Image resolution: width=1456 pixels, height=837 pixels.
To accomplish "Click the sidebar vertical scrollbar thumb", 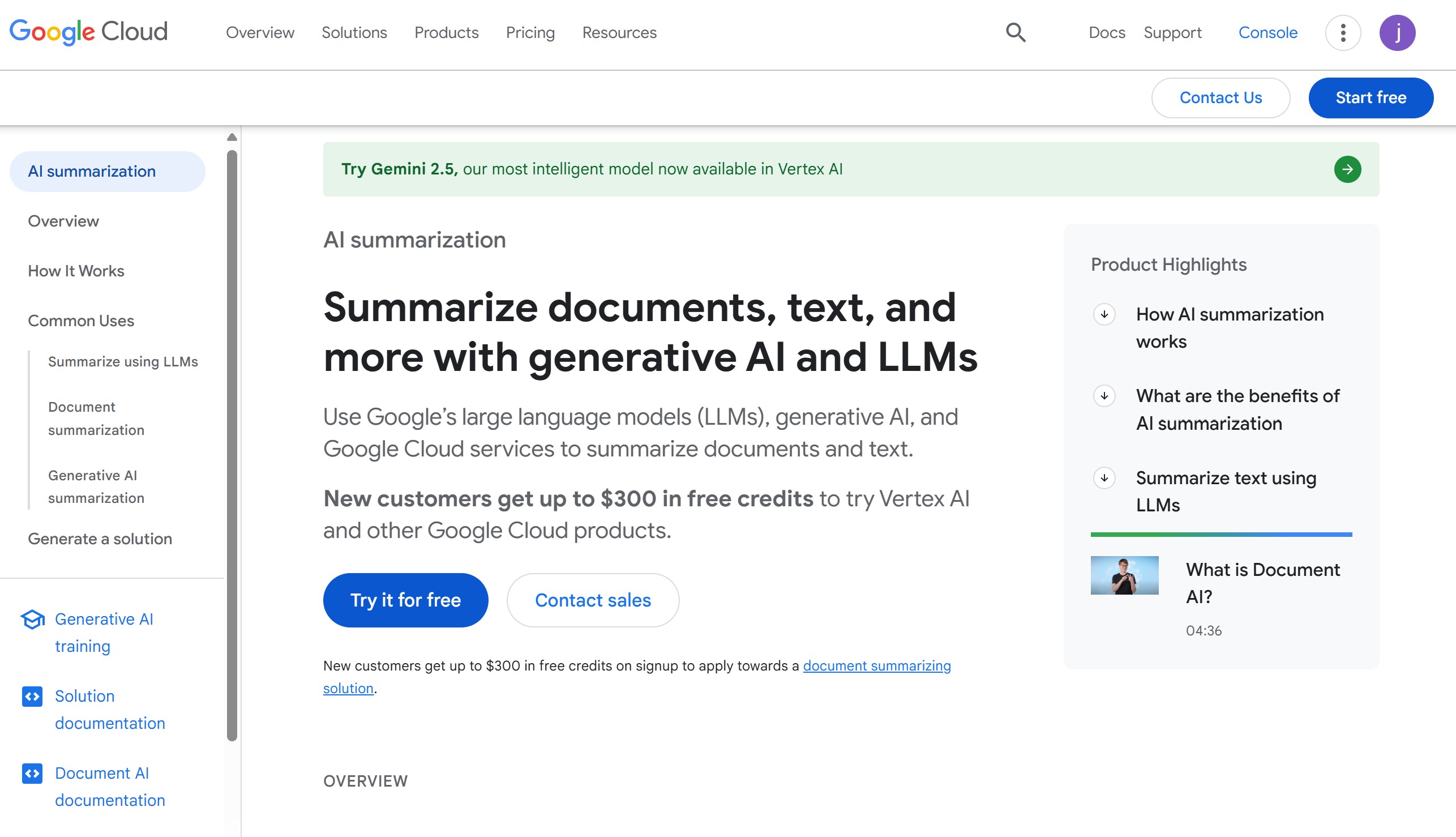I will click(x=232, y=446).
